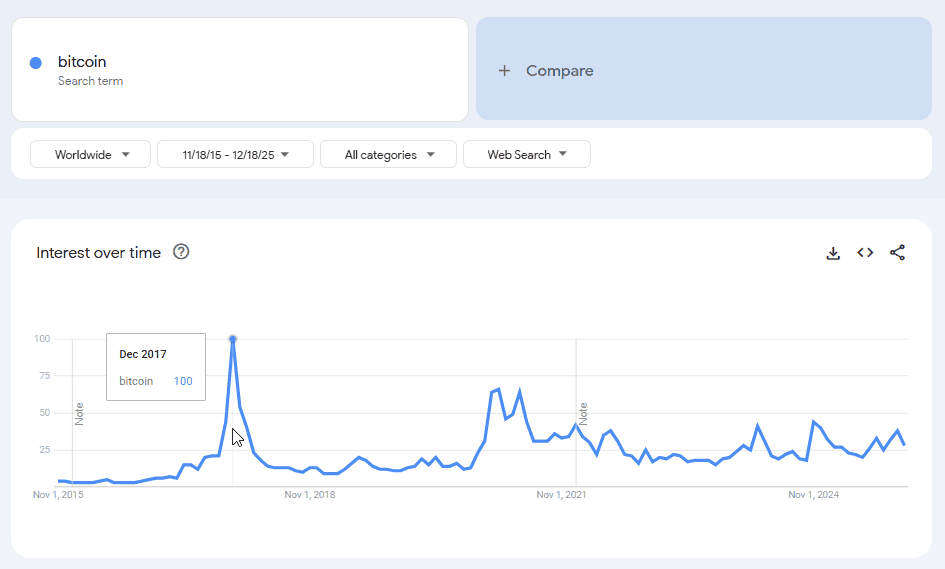Share the interest over time chart

[897, 253]
